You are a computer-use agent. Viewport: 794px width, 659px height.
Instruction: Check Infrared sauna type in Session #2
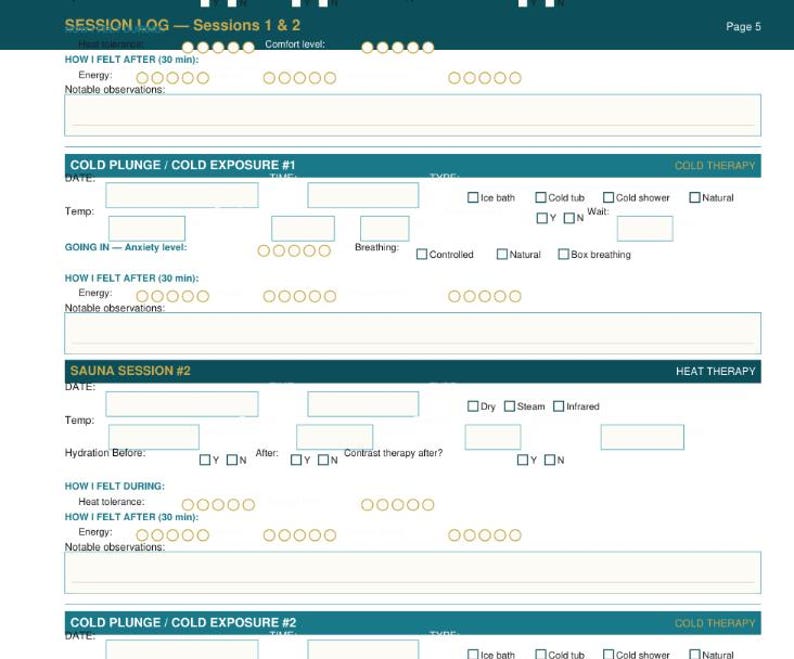pos(559,406)
